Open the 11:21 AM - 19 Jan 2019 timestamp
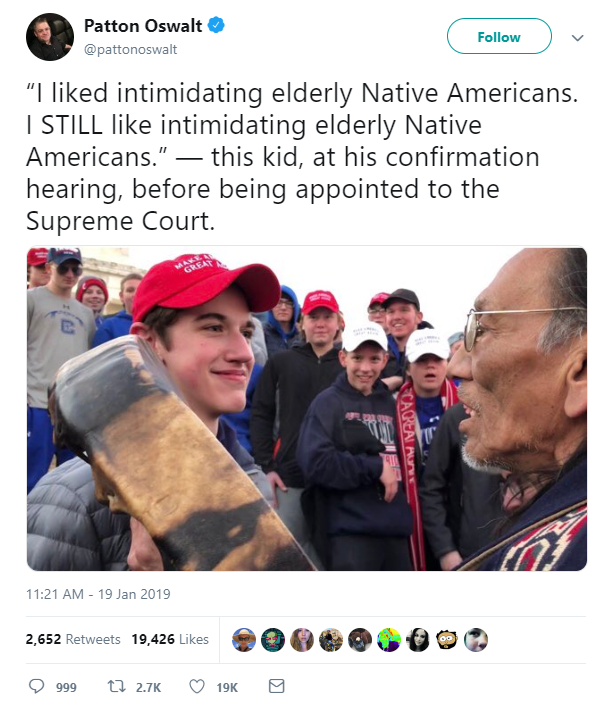Image resolution: width=614 pixels, height=709 pixels. [98, 594]
